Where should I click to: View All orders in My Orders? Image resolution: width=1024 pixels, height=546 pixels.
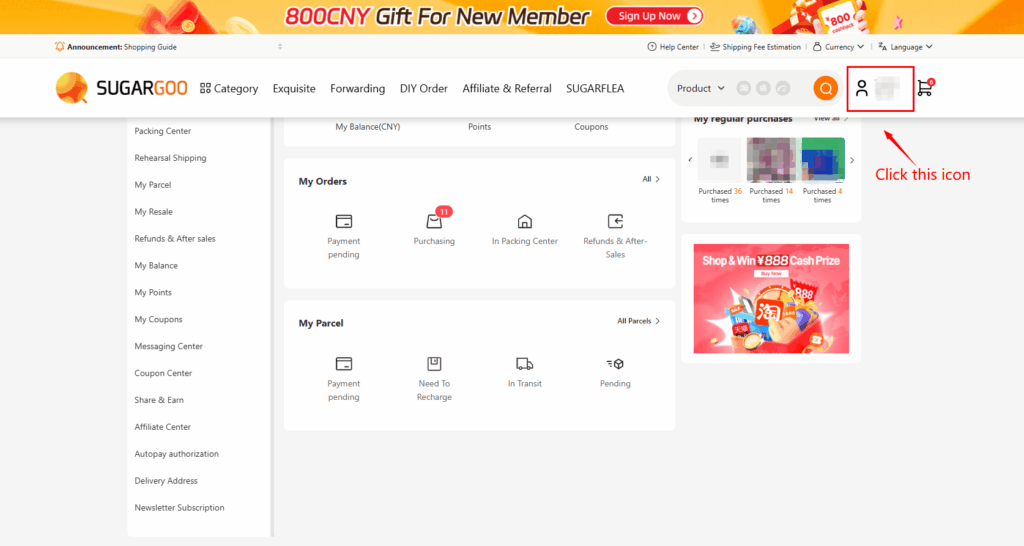(651, 179)
